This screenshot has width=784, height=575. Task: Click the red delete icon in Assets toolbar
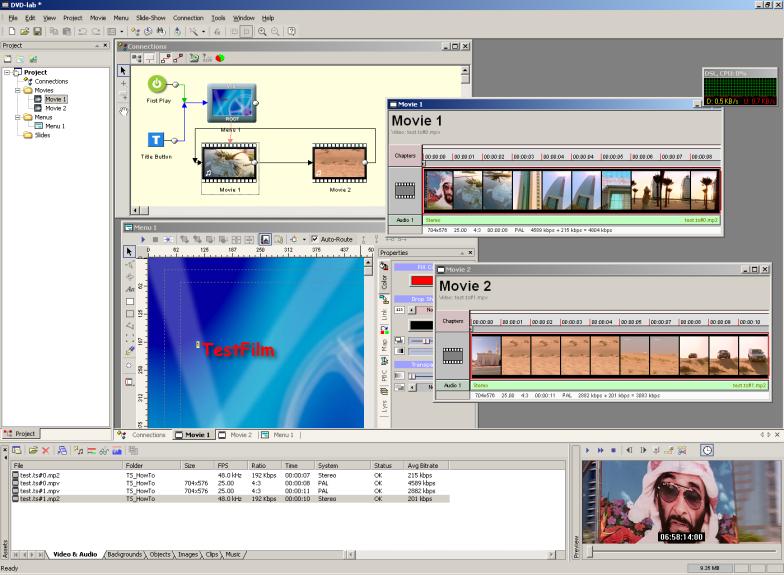[x=46, y=451]
